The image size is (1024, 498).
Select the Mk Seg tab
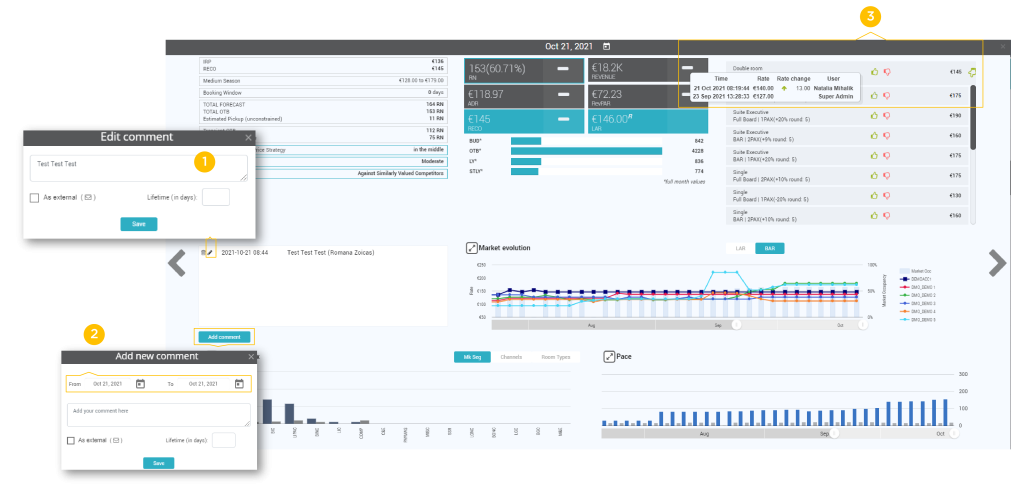coord(472,357)
